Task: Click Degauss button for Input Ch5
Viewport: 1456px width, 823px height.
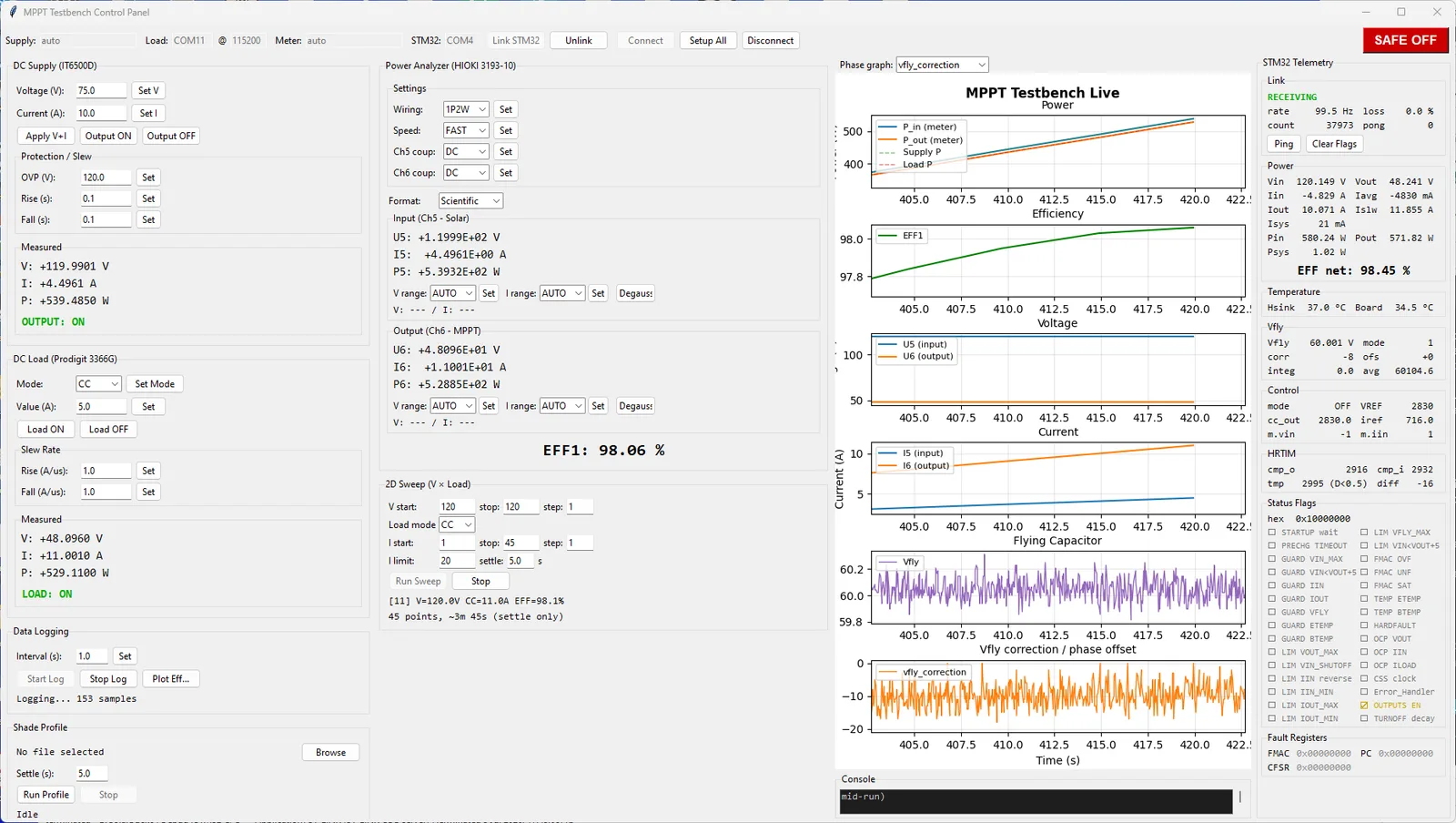Action: [635, 293]
